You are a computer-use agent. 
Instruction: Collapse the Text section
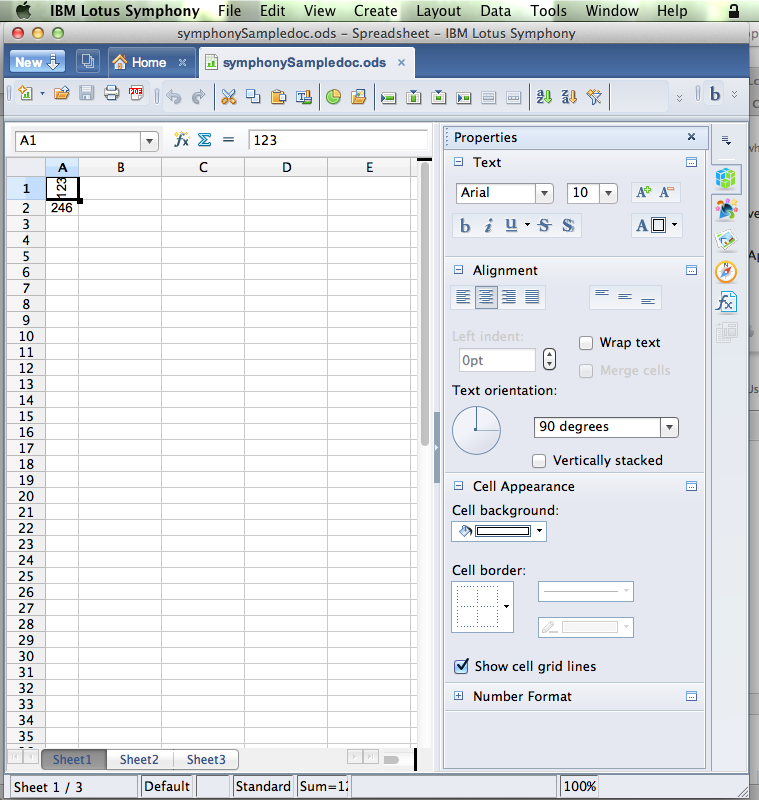459,162
